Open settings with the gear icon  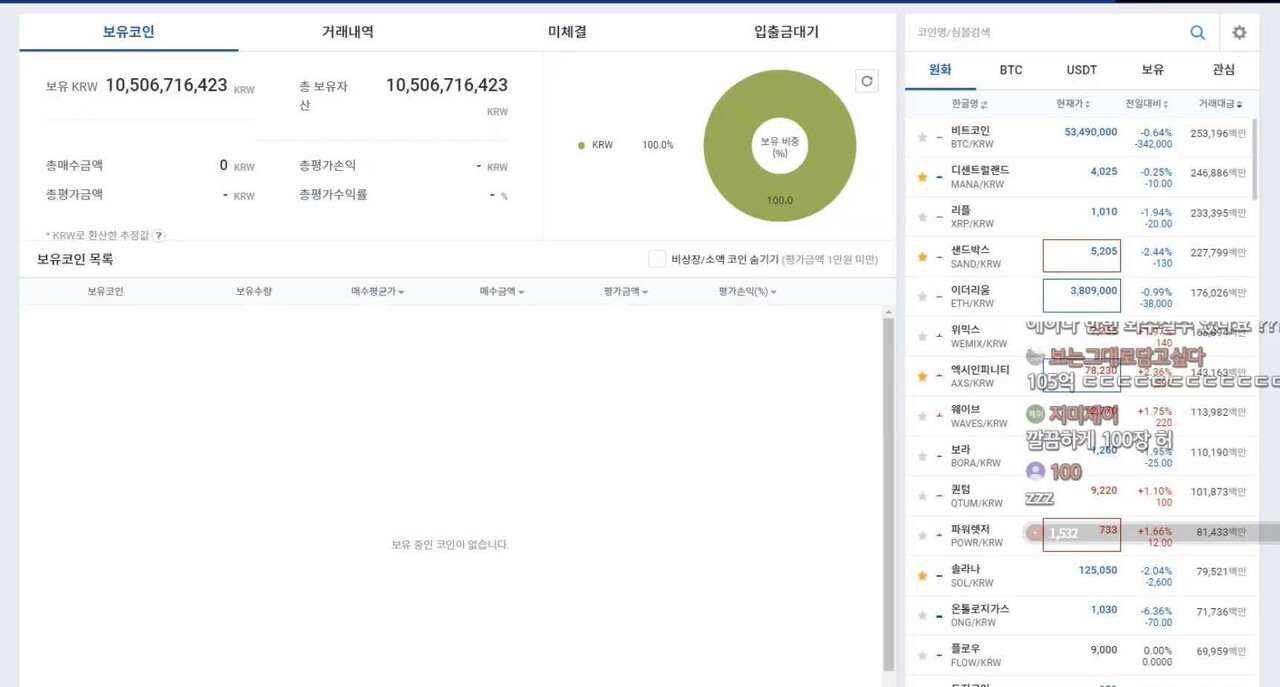coord(1239,32)
